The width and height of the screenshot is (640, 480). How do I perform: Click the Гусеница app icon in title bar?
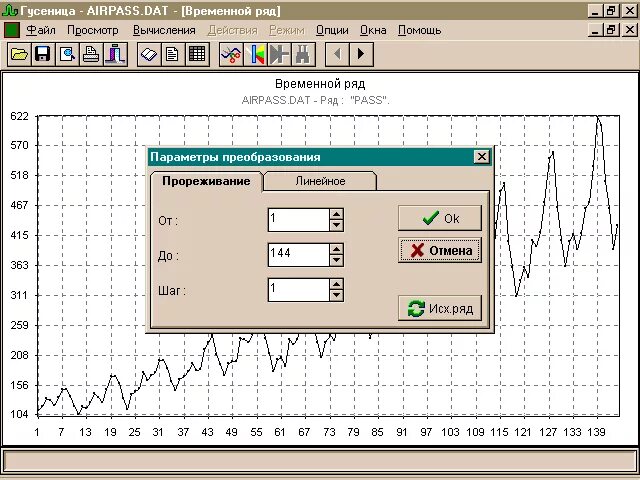(x=10, y=11)
